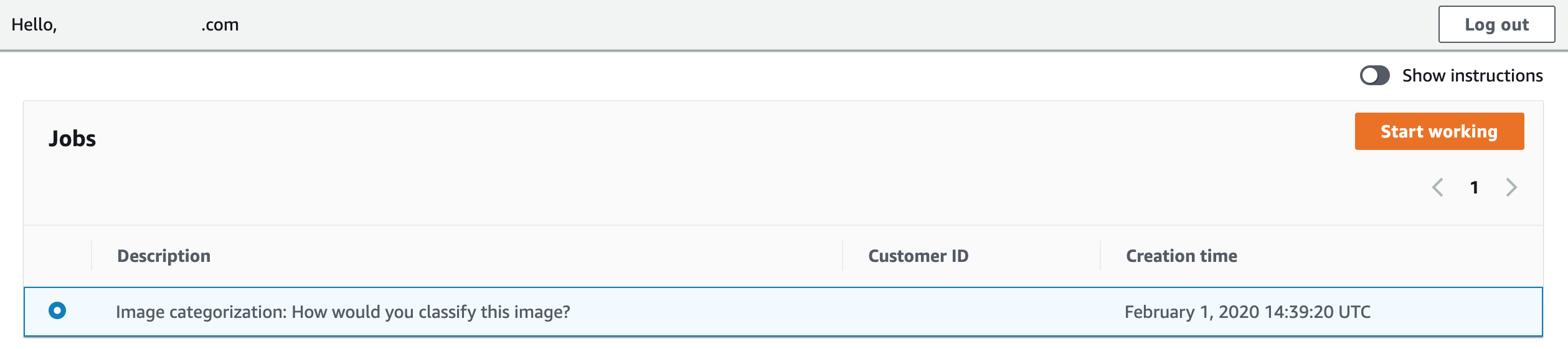The height and width of the screenshot is (349, 1568).
Task: Click the Hello greeting text
Action: [34, 24]
